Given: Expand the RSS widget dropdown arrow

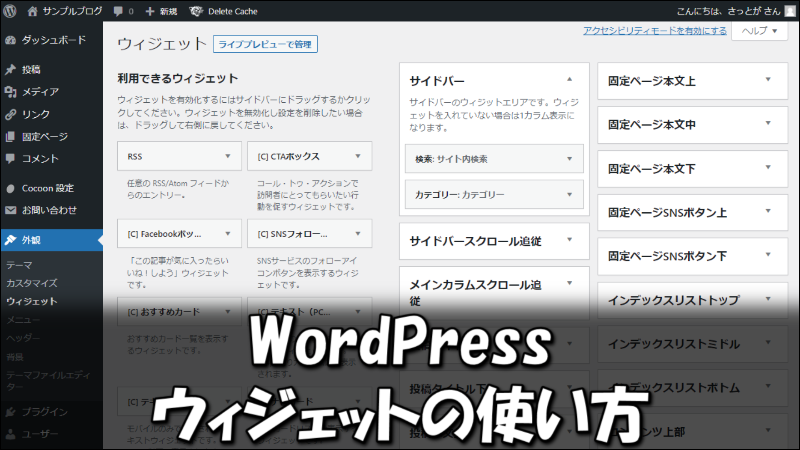Looking at the screenshot, I should [228, 157].
